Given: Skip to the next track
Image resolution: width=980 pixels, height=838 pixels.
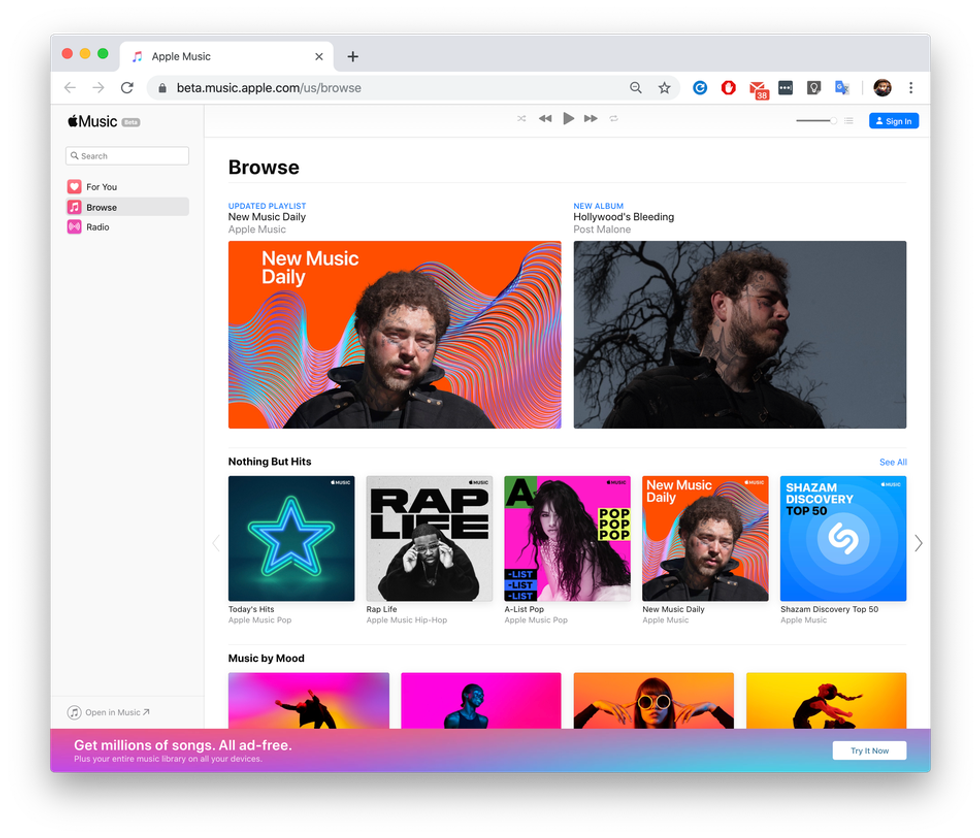Looking at the screenshot, I should pos(591,119).
